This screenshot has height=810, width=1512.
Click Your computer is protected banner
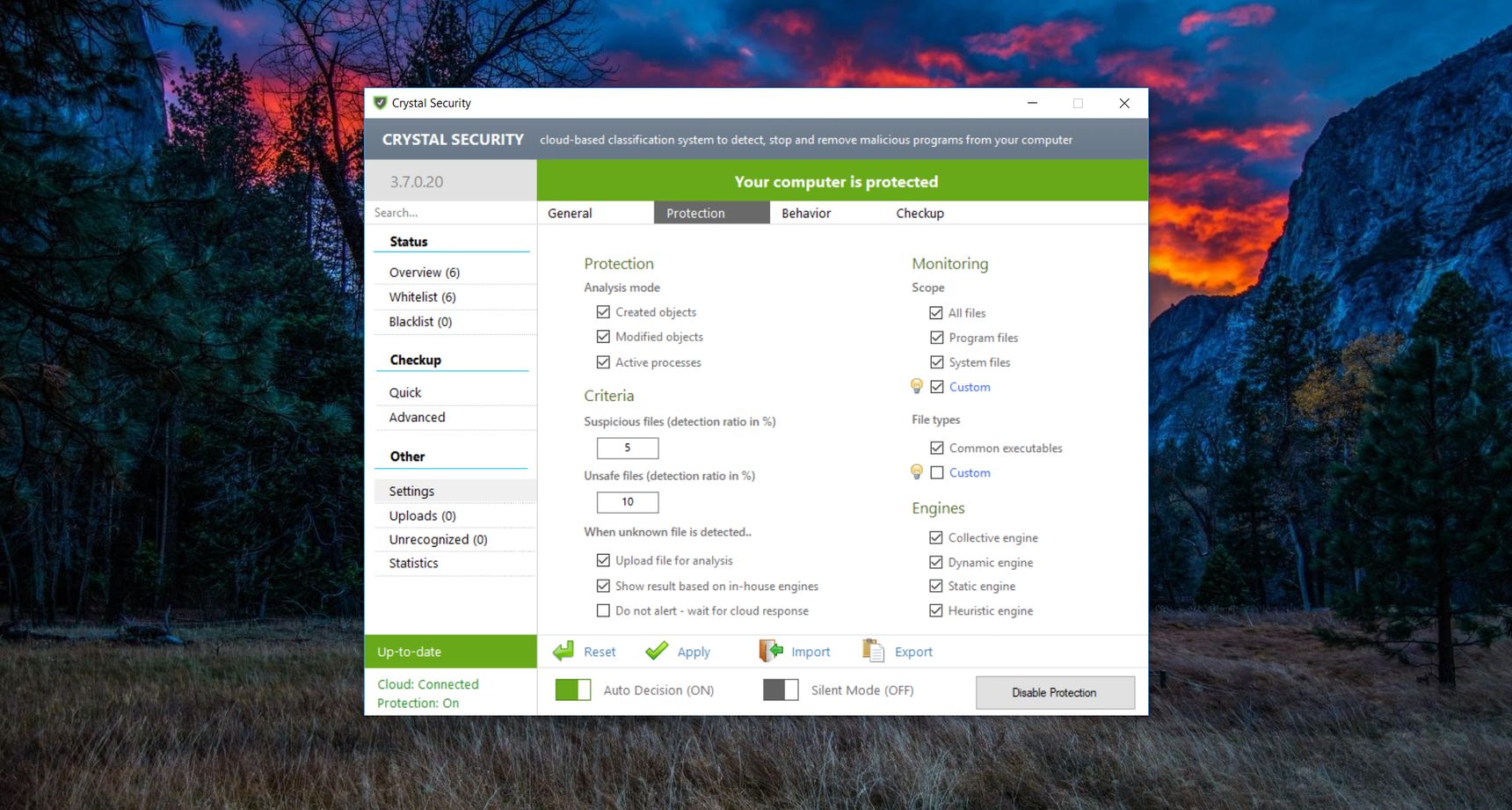(x=842, y=181)
